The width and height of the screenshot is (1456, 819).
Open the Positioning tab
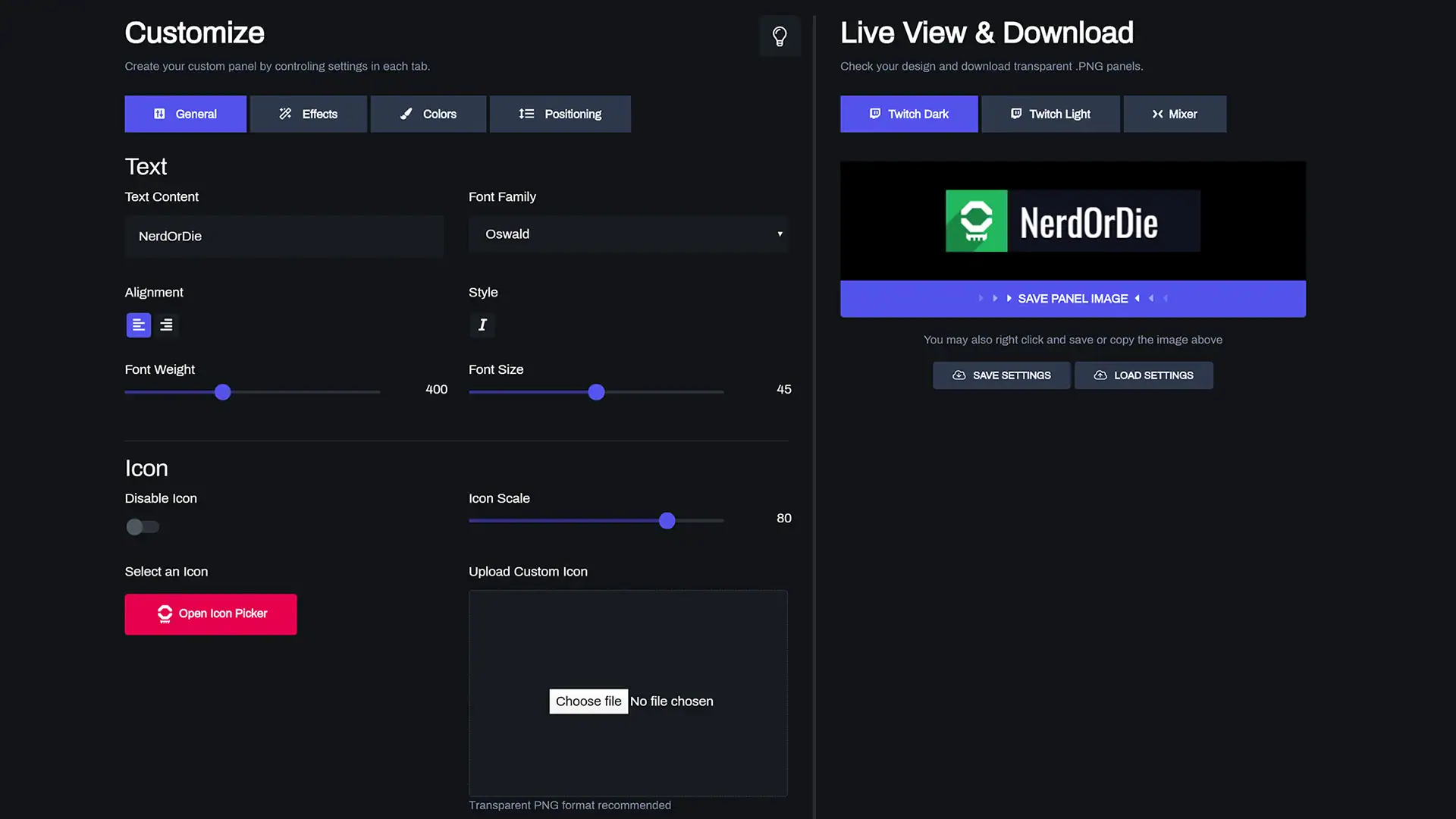point(560,114)
